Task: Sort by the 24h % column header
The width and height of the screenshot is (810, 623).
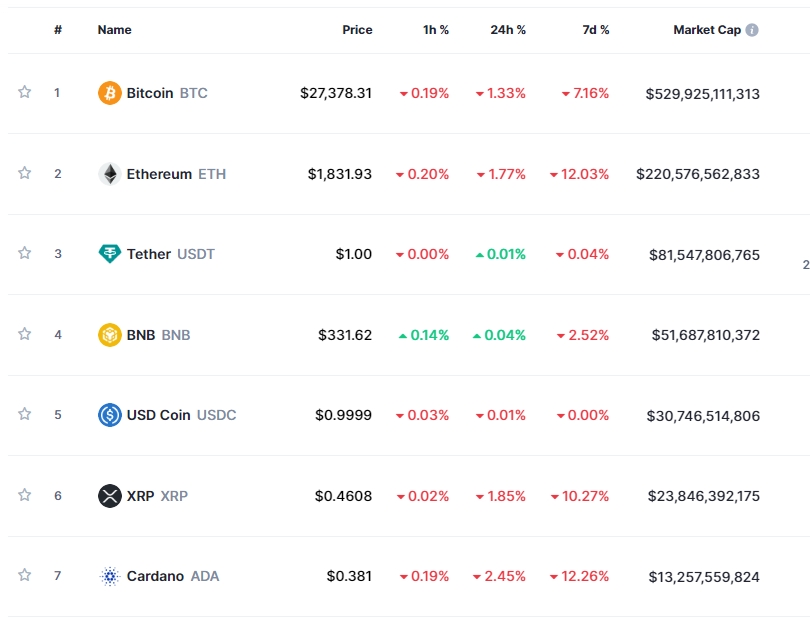Action: pyautogui.click(x=508, y=30)
